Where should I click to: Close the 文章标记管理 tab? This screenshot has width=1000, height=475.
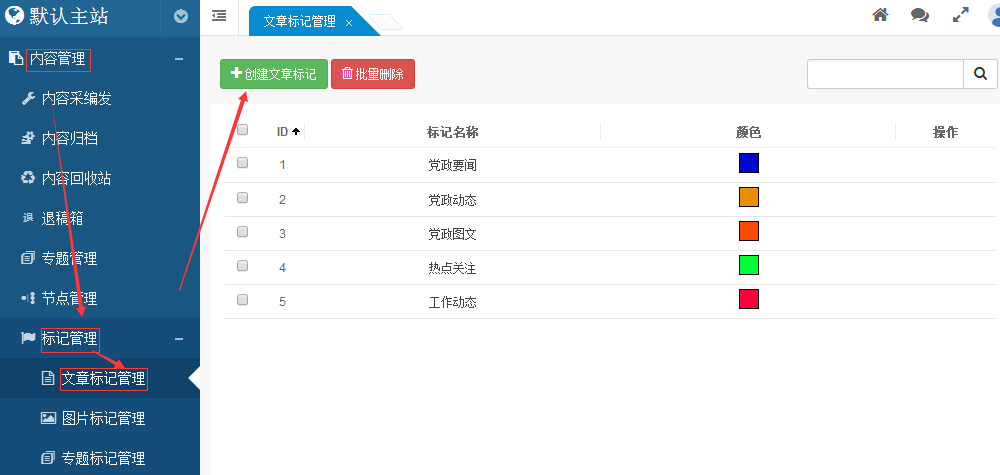pos(349,23)
